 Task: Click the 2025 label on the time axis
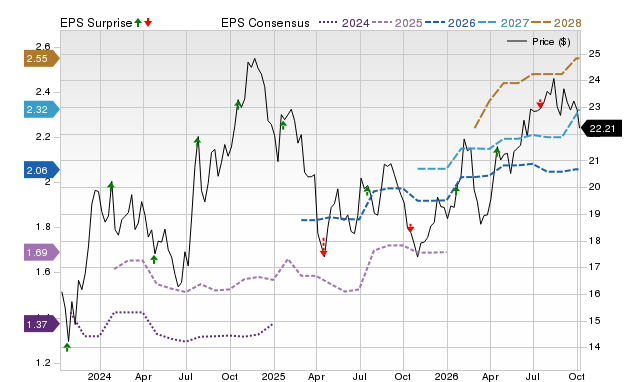273,376
